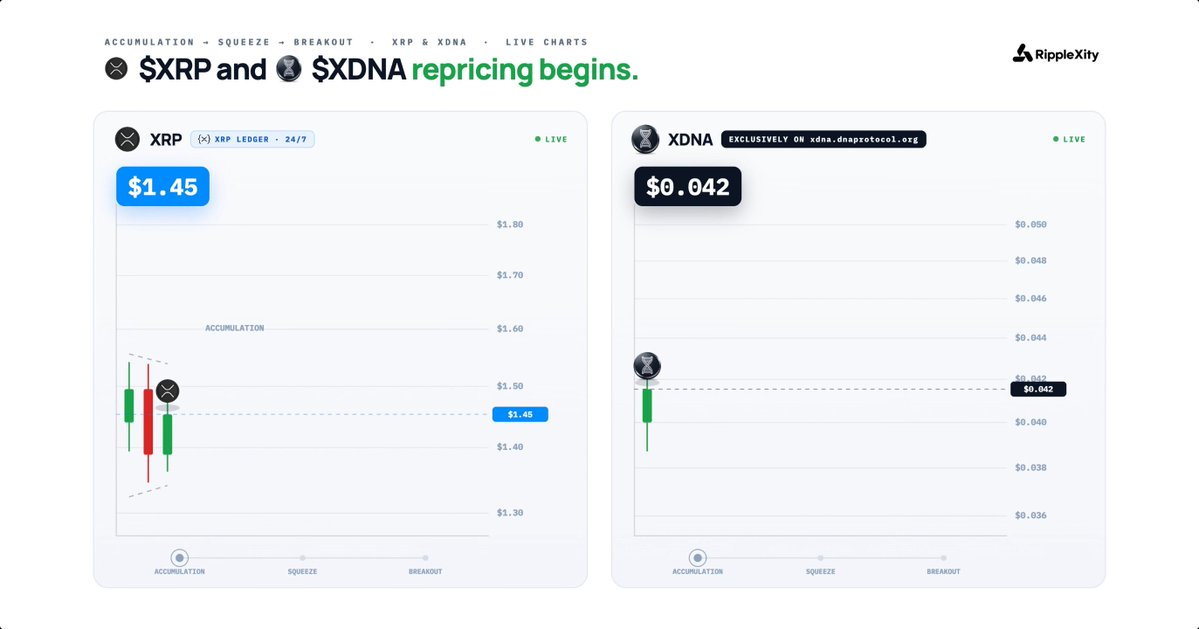The width and height of the screenshot is (1199, 629).
Task: Click the EXCLUSIVELY ON xdna.dnaprotocol.org badge
Action: pyautogui.click(x=824, y=139)
